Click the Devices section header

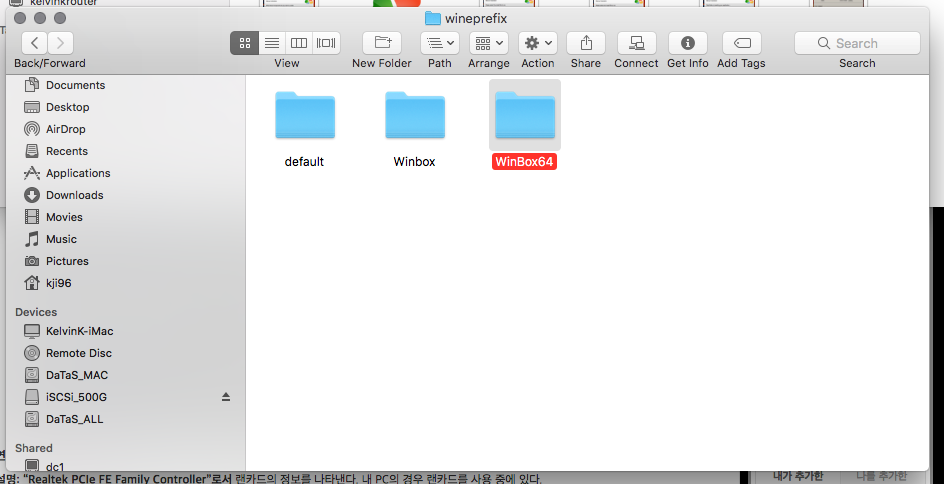36,312
